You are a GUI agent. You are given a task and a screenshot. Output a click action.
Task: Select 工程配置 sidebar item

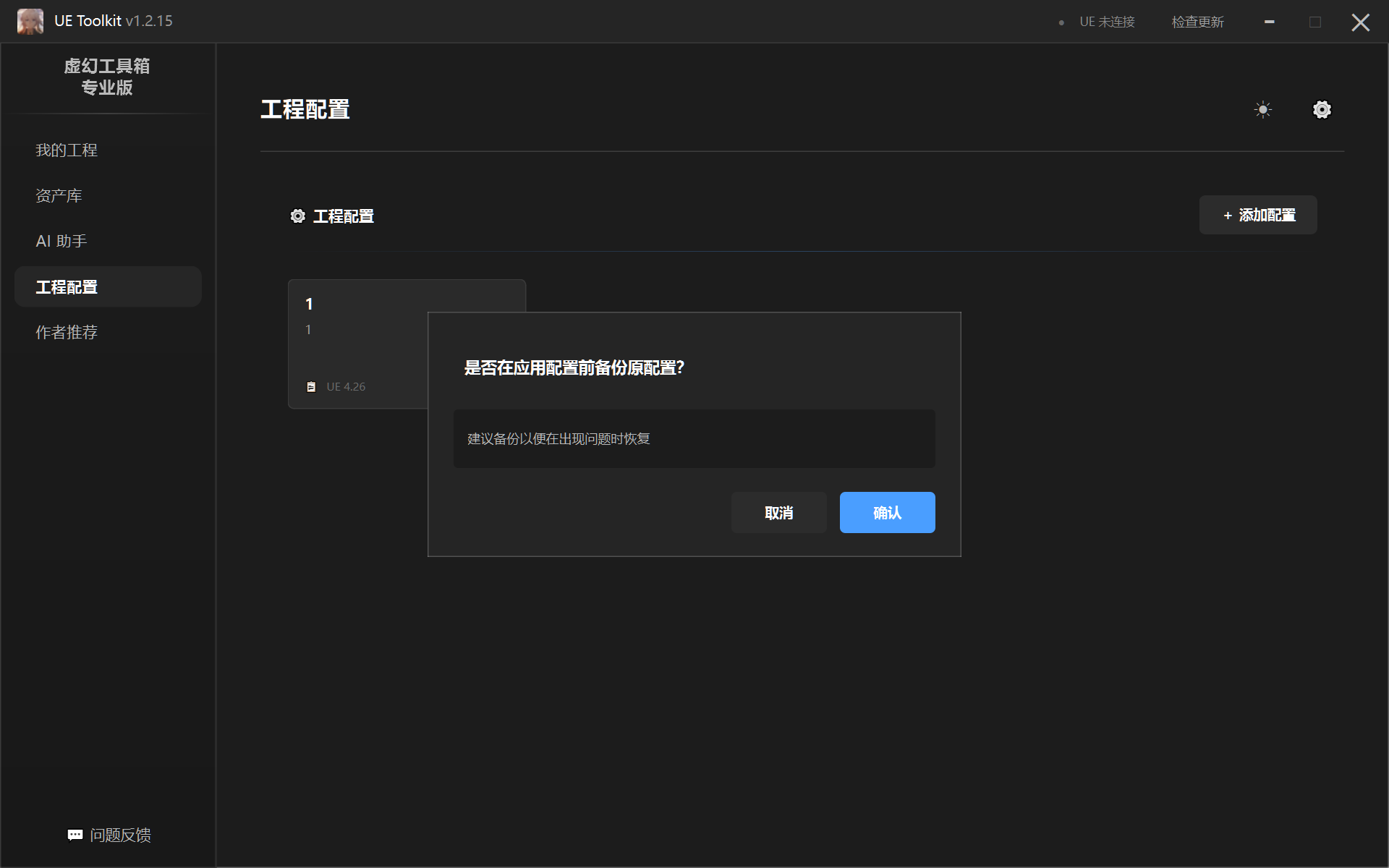click(108, 287)
